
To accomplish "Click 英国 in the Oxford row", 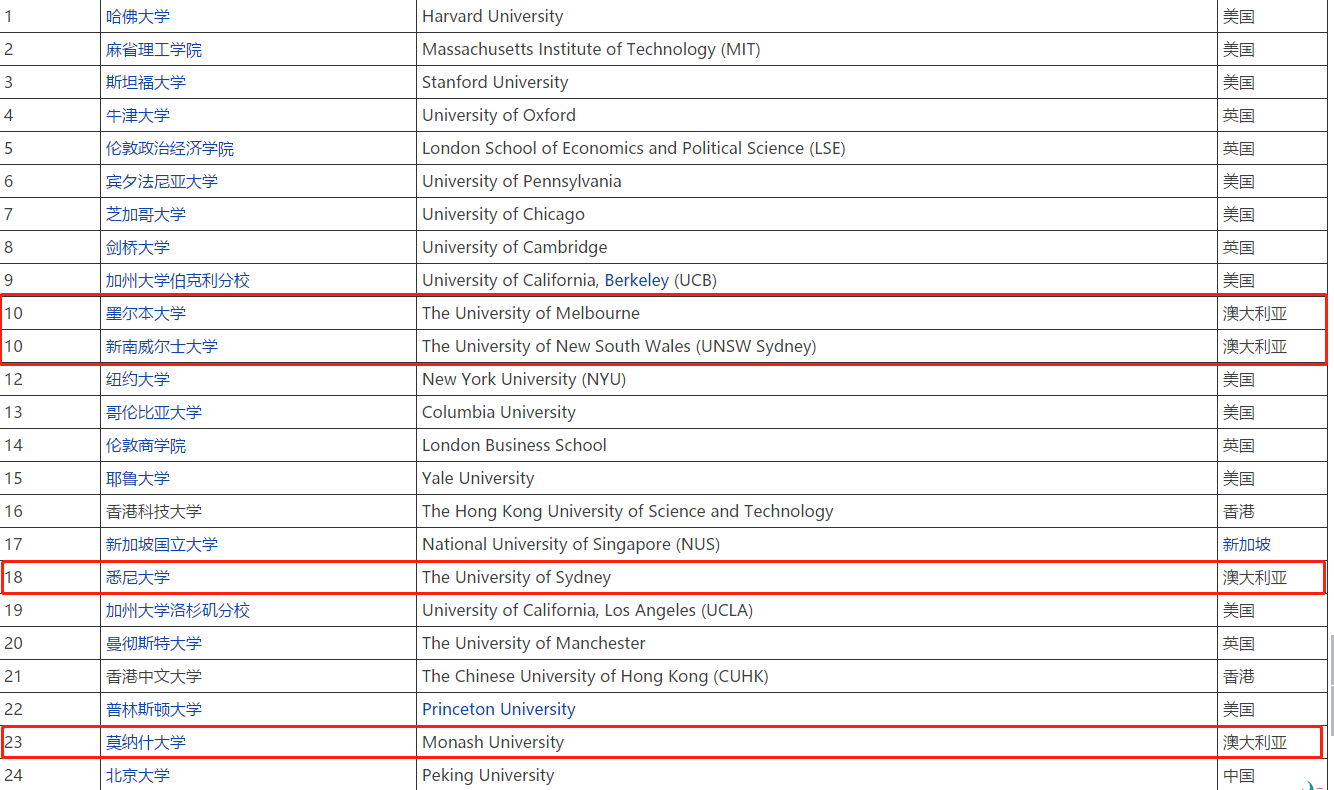I will click(1239, 115).
